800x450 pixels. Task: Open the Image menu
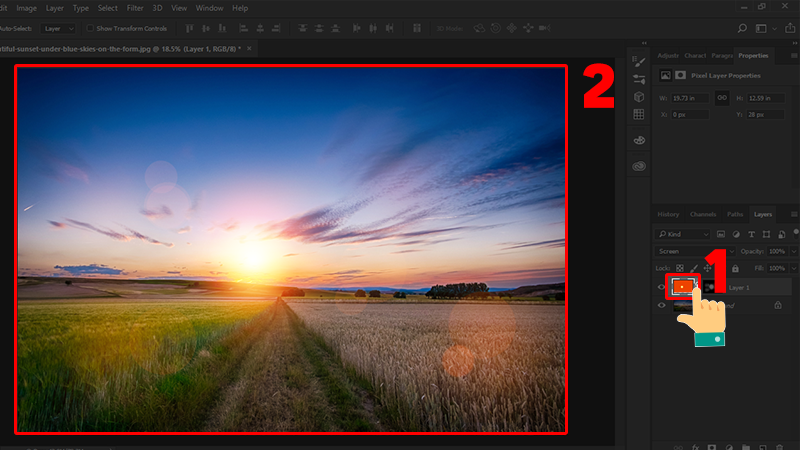26,8
